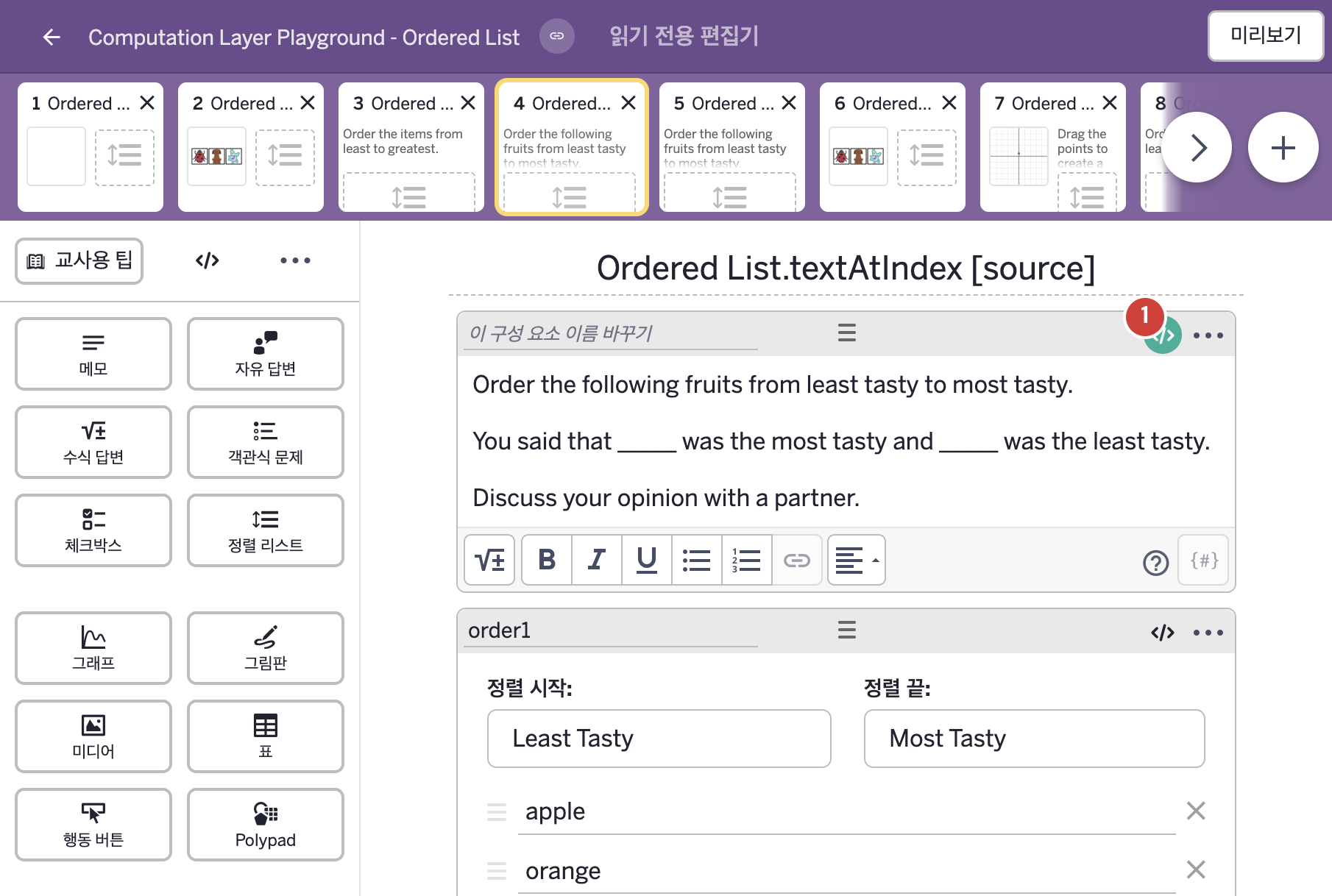Open the sidebar more options ellipsis

click(295, 260)
